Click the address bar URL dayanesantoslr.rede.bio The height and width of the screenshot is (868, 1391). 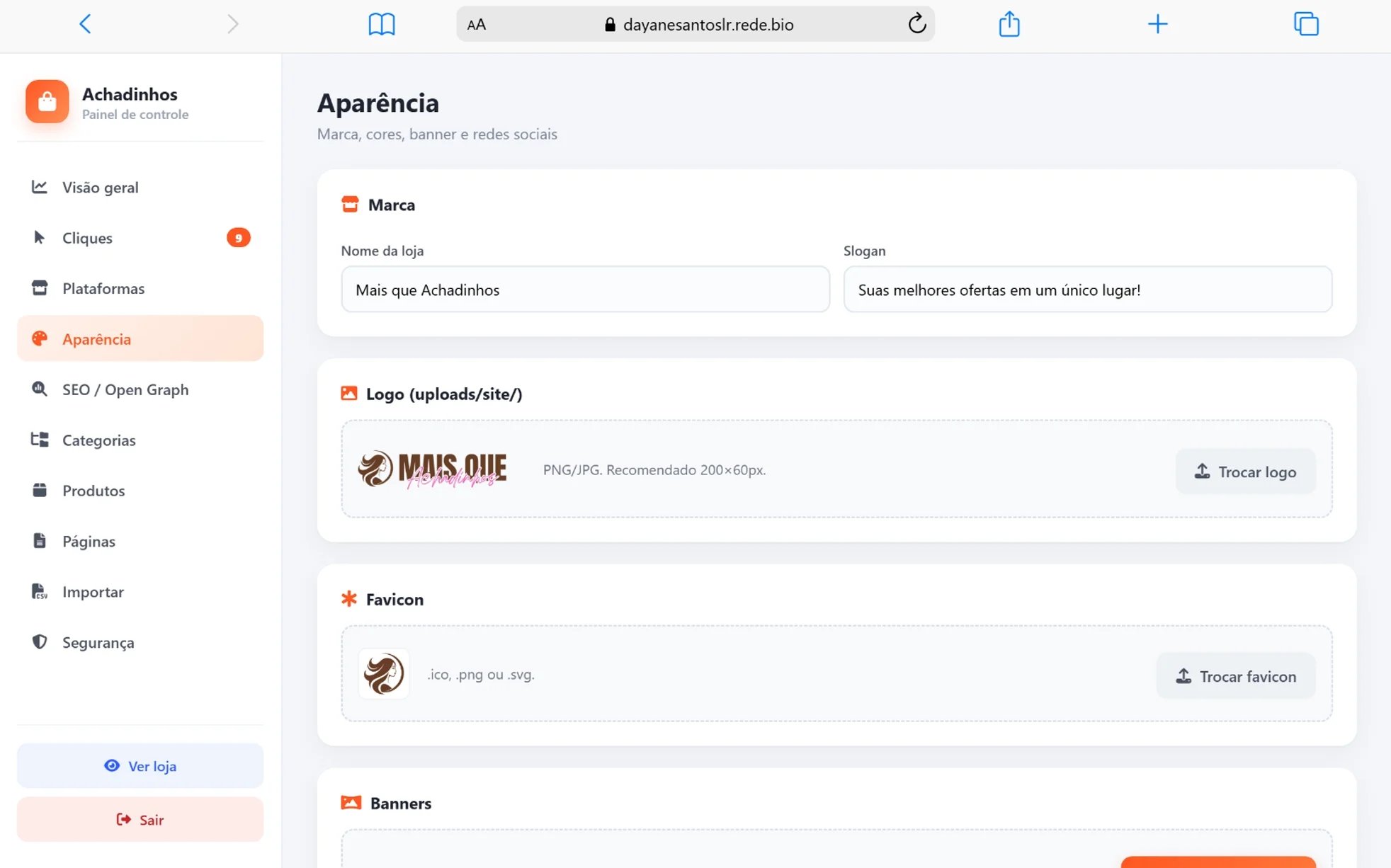[x=708, y=25]
